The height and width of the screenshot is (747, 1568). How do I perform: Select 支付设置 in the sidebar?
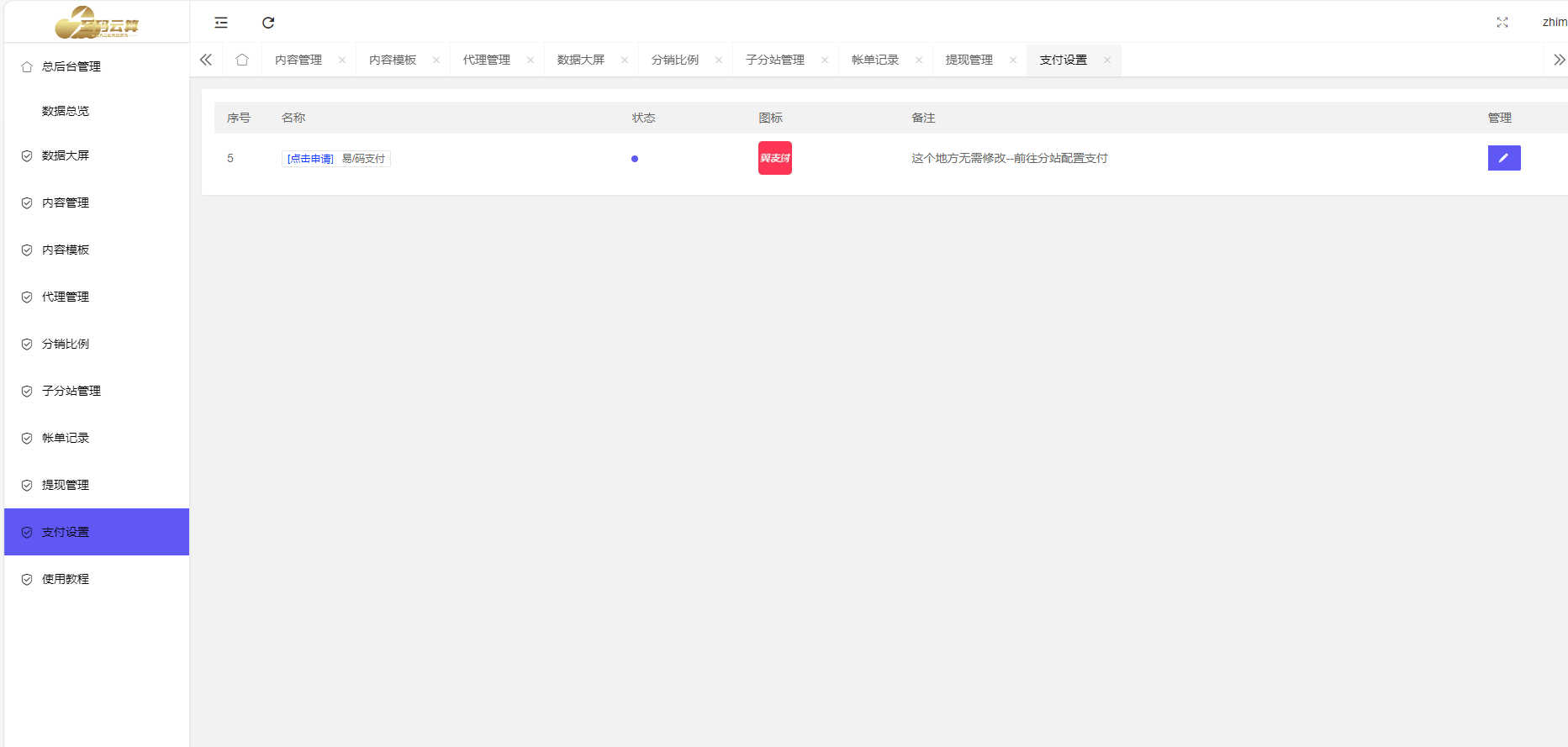coord(97,532)
